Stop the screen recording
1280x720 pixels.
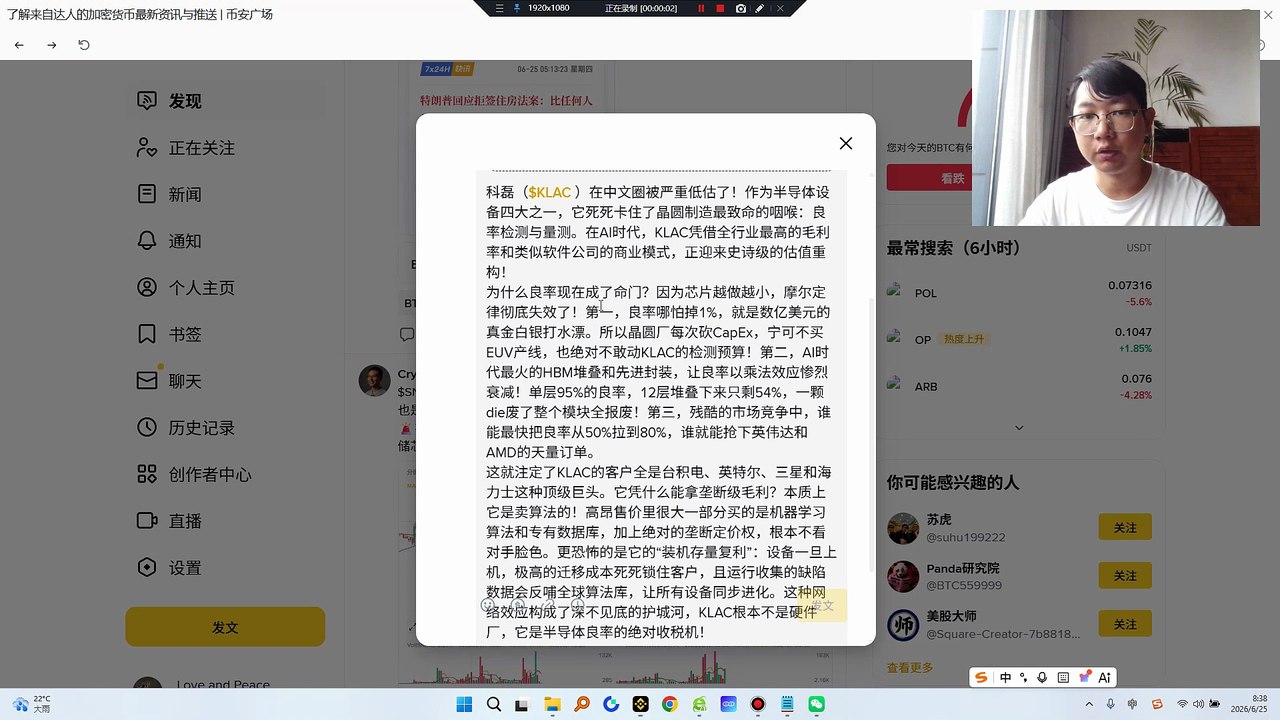coord(720,8)
